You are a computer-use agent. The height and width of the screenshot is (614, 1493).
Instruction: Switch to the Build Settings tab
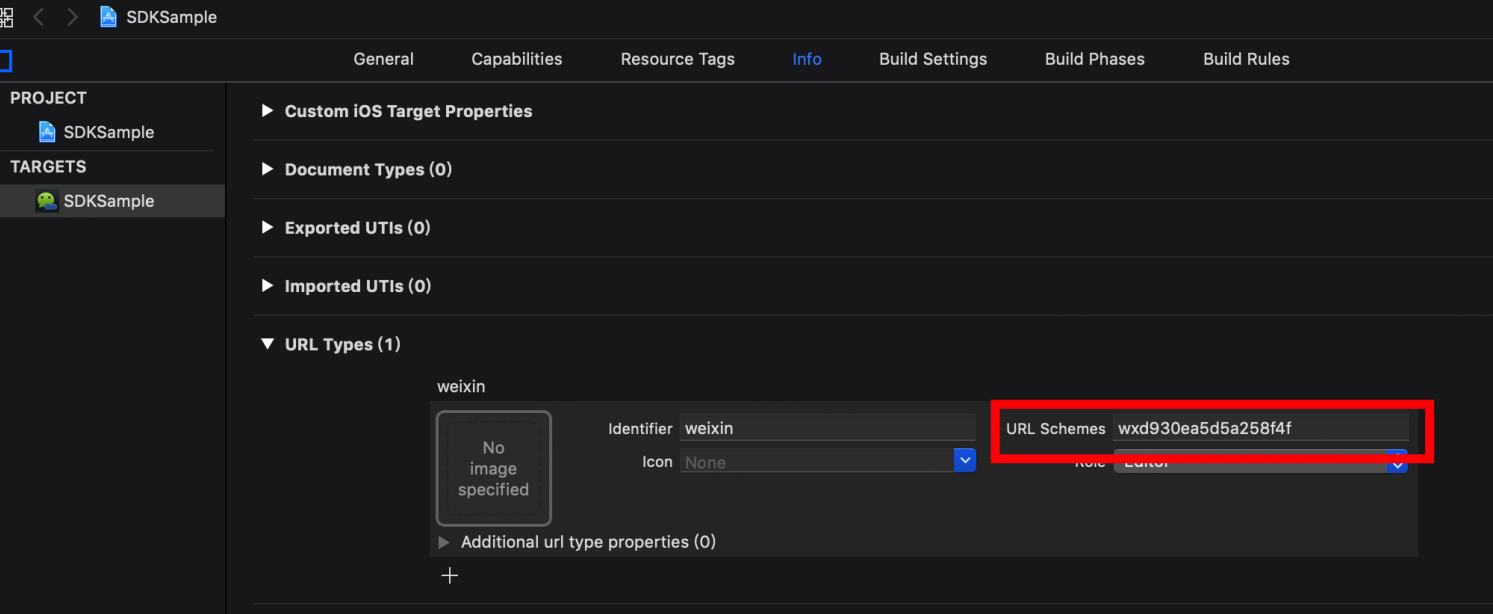coord(933,59)
